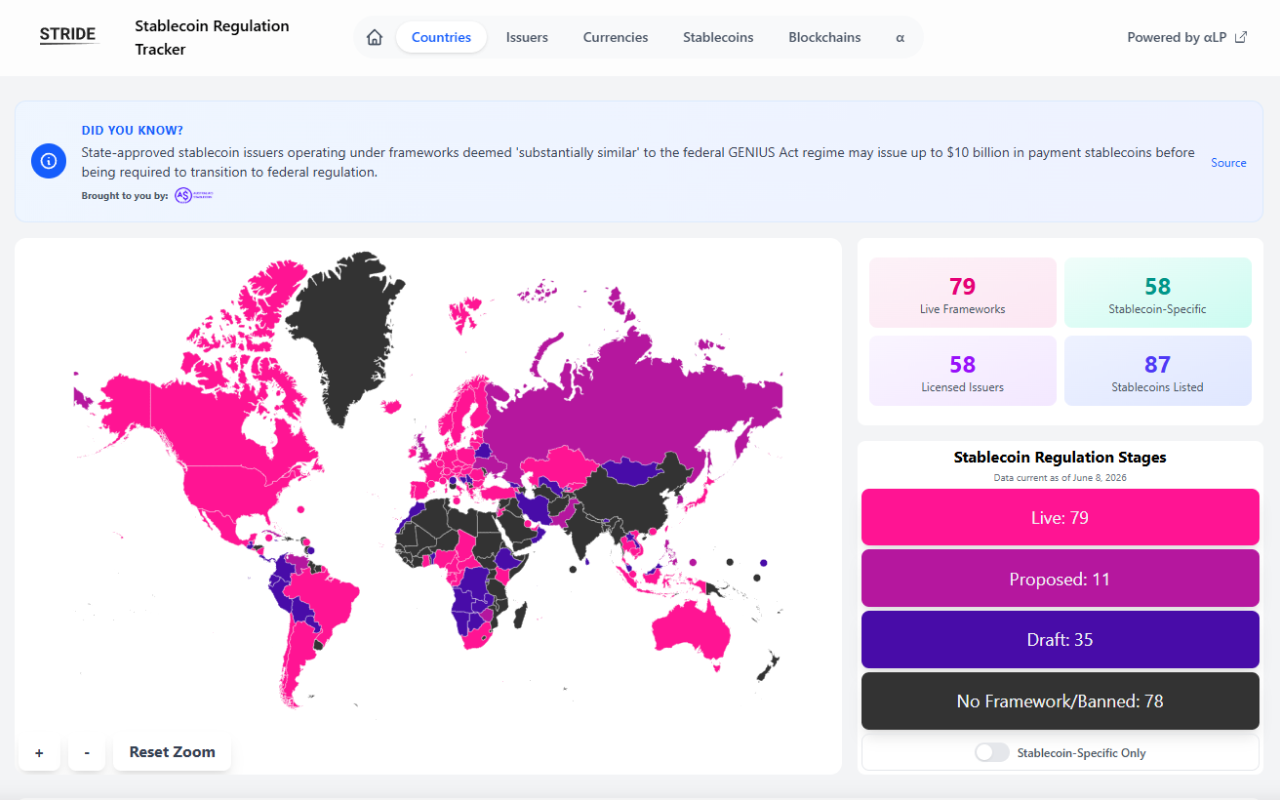Go to the home icon in navigation
Image resolution: width=1280 pixels, height=800 pixels.
[375, 37]
